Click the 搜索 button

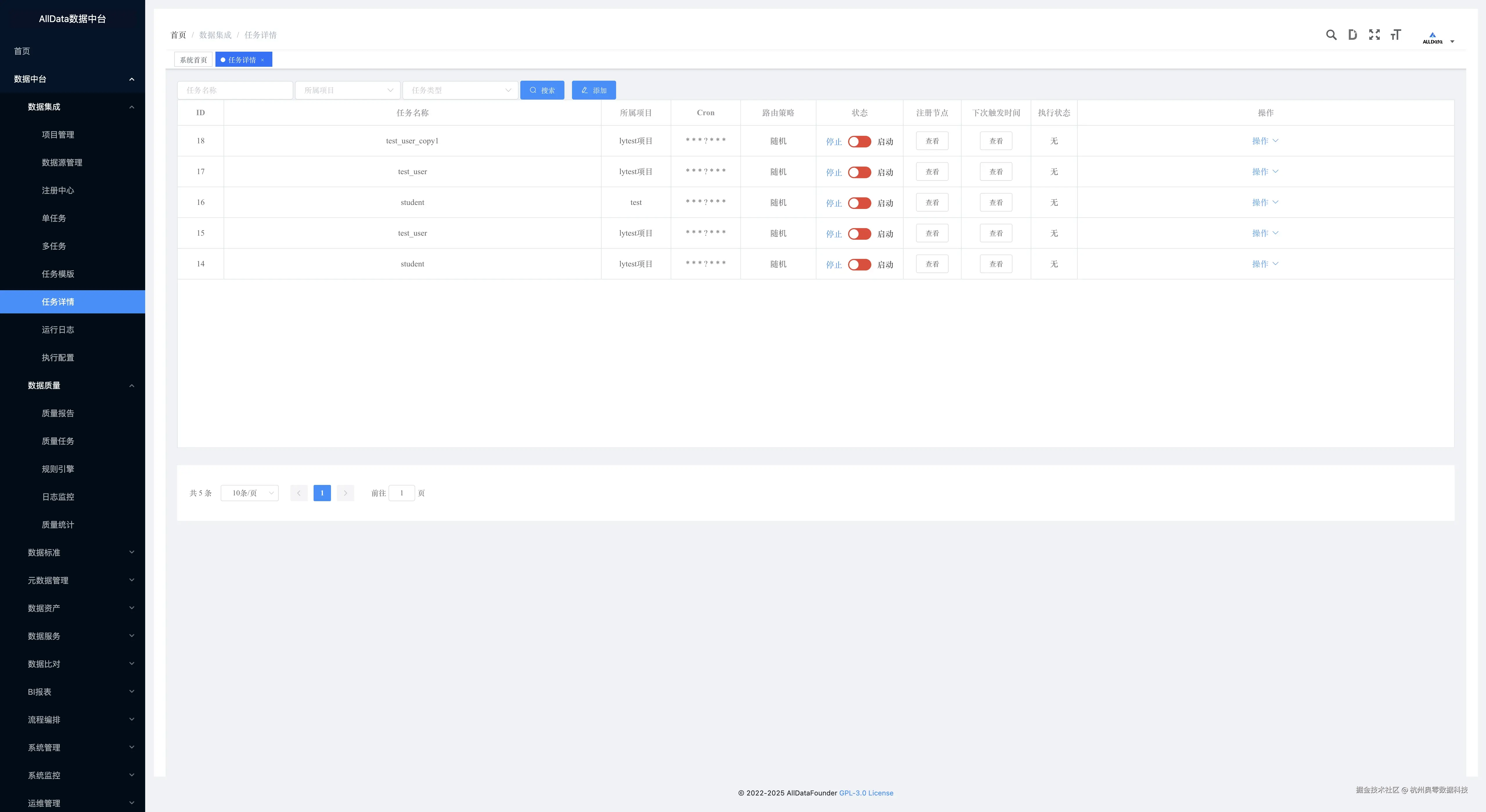click(x=542, y=91)
